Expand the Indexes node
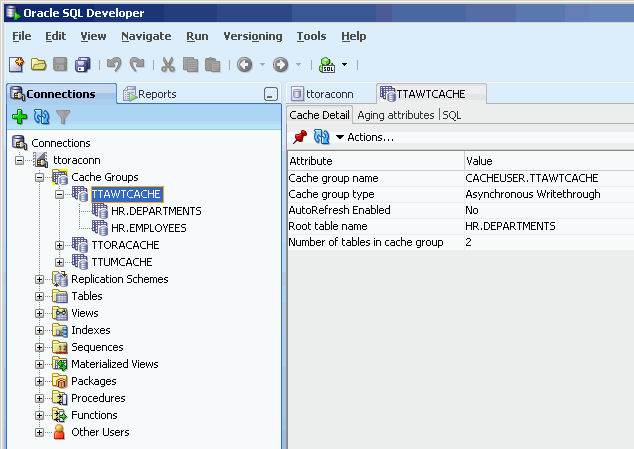Screen dimensions: 634x449 point(39,330)
